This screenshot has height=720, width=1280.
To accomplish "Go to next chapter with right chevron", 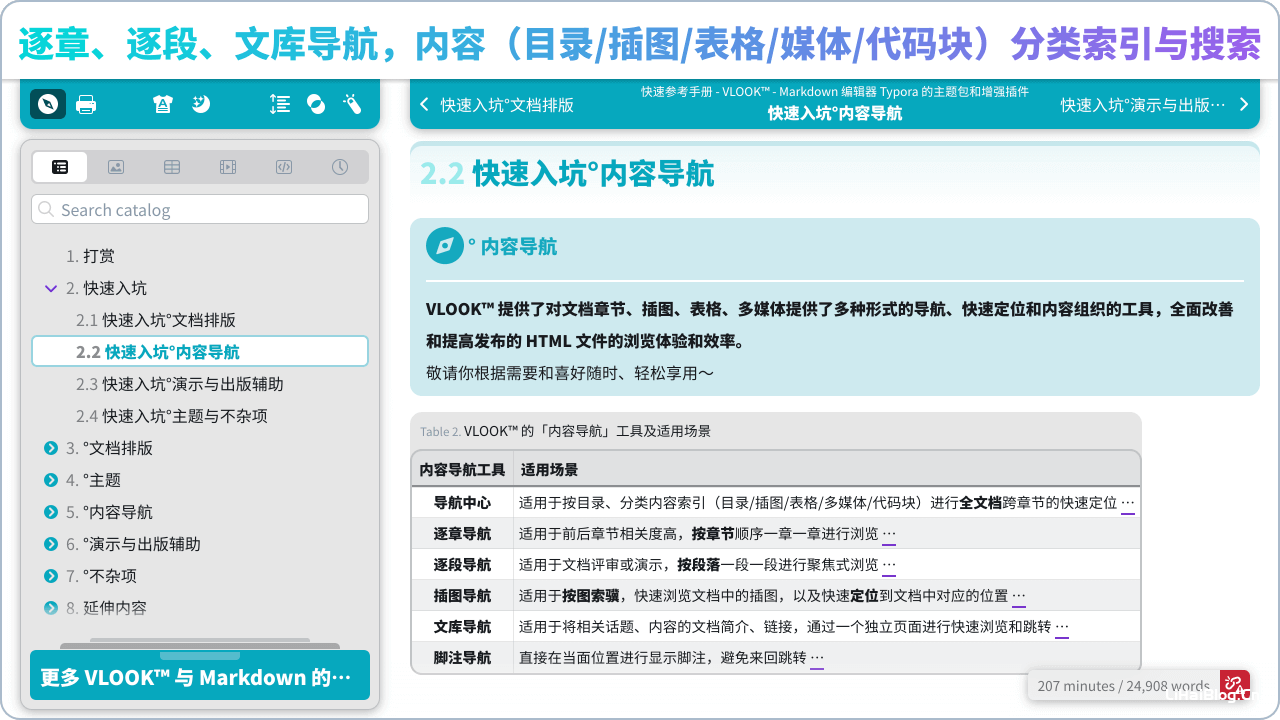I will 1244,105.
